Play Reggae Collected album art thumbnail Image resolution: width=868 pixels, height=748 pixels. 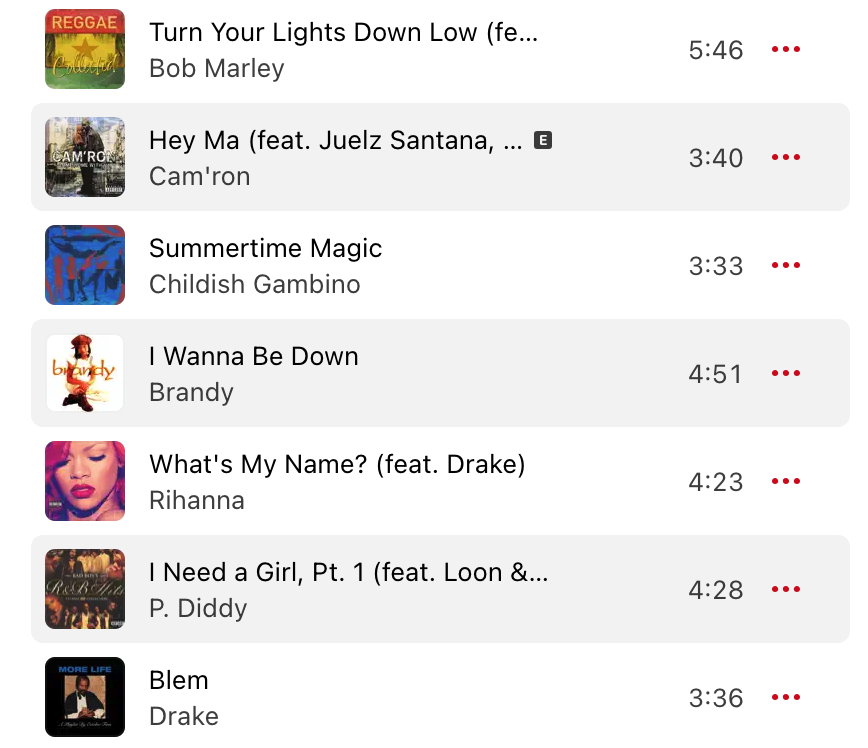tap(85, 49)
